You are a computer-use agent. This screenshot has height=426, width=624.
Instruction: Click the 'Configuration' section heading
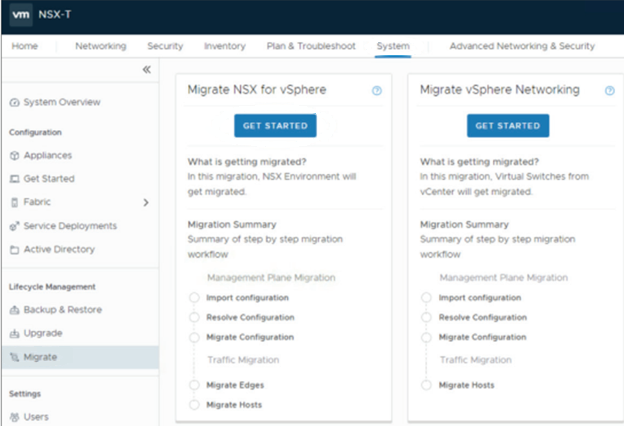tap(35, 132)
